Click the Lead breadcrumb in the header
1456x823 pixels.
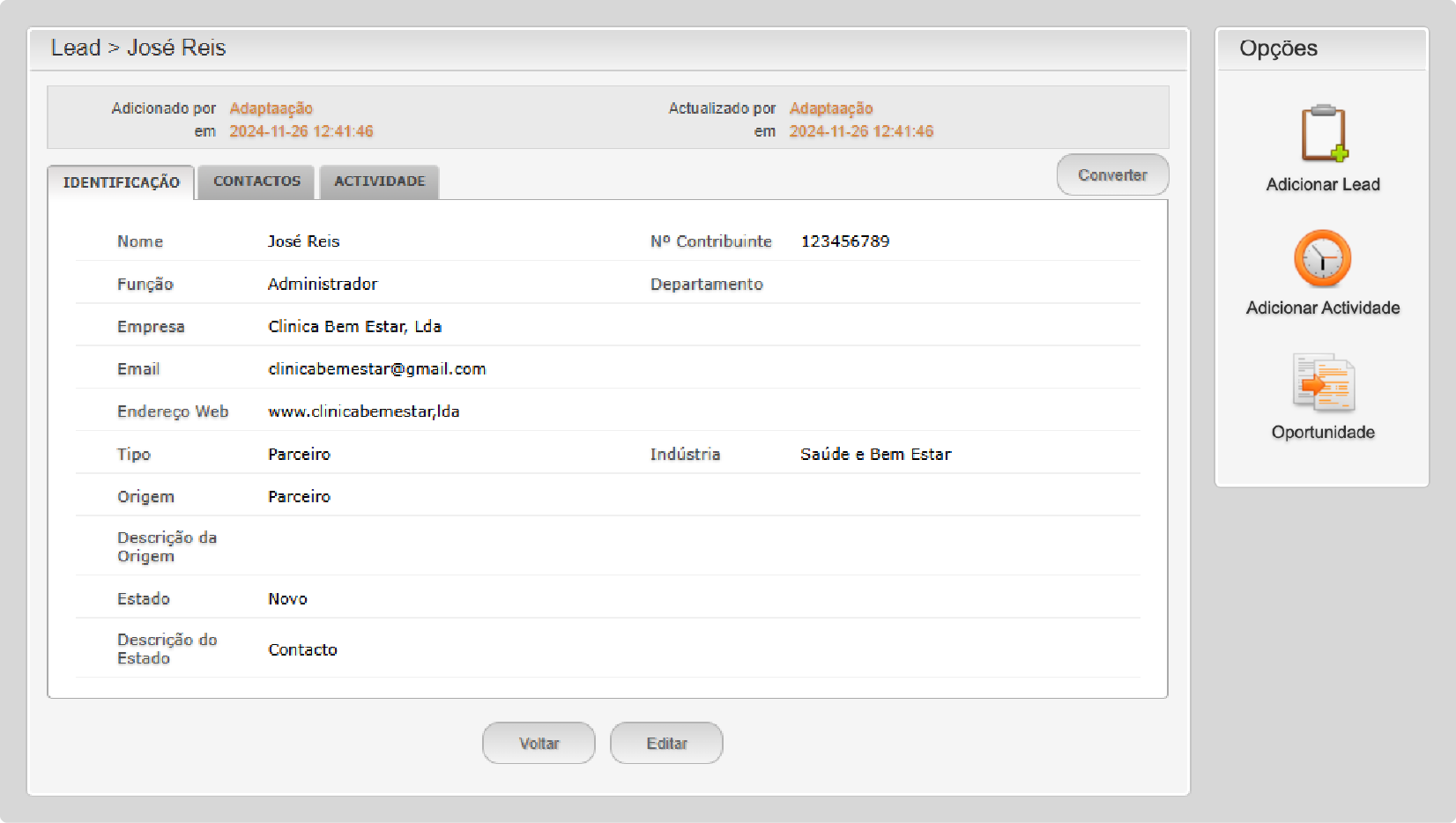click(76, 48)
